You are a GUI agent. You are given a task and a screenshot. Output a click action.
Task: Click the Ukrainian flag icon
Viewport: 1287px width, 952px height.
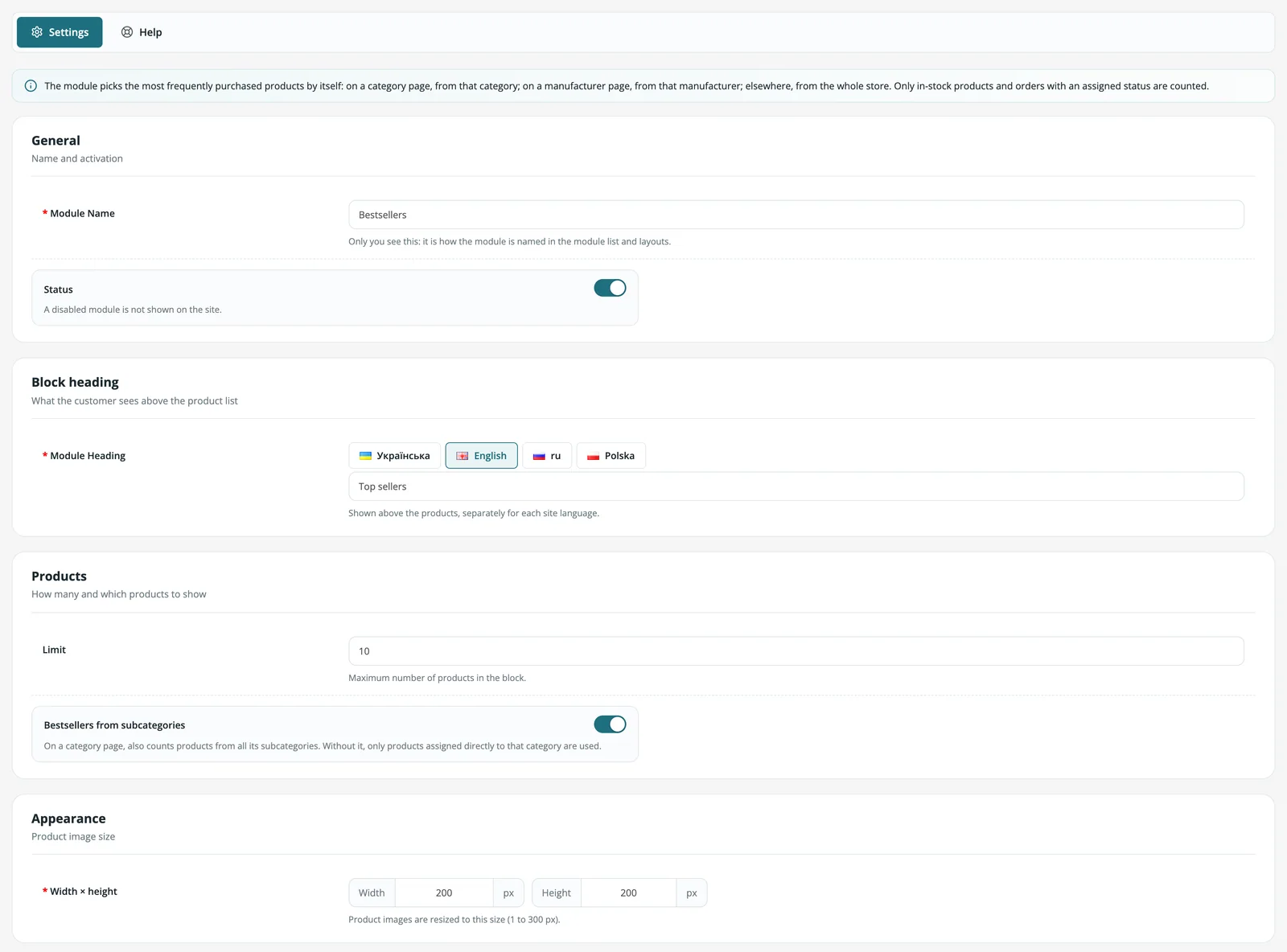pos(365,456)
